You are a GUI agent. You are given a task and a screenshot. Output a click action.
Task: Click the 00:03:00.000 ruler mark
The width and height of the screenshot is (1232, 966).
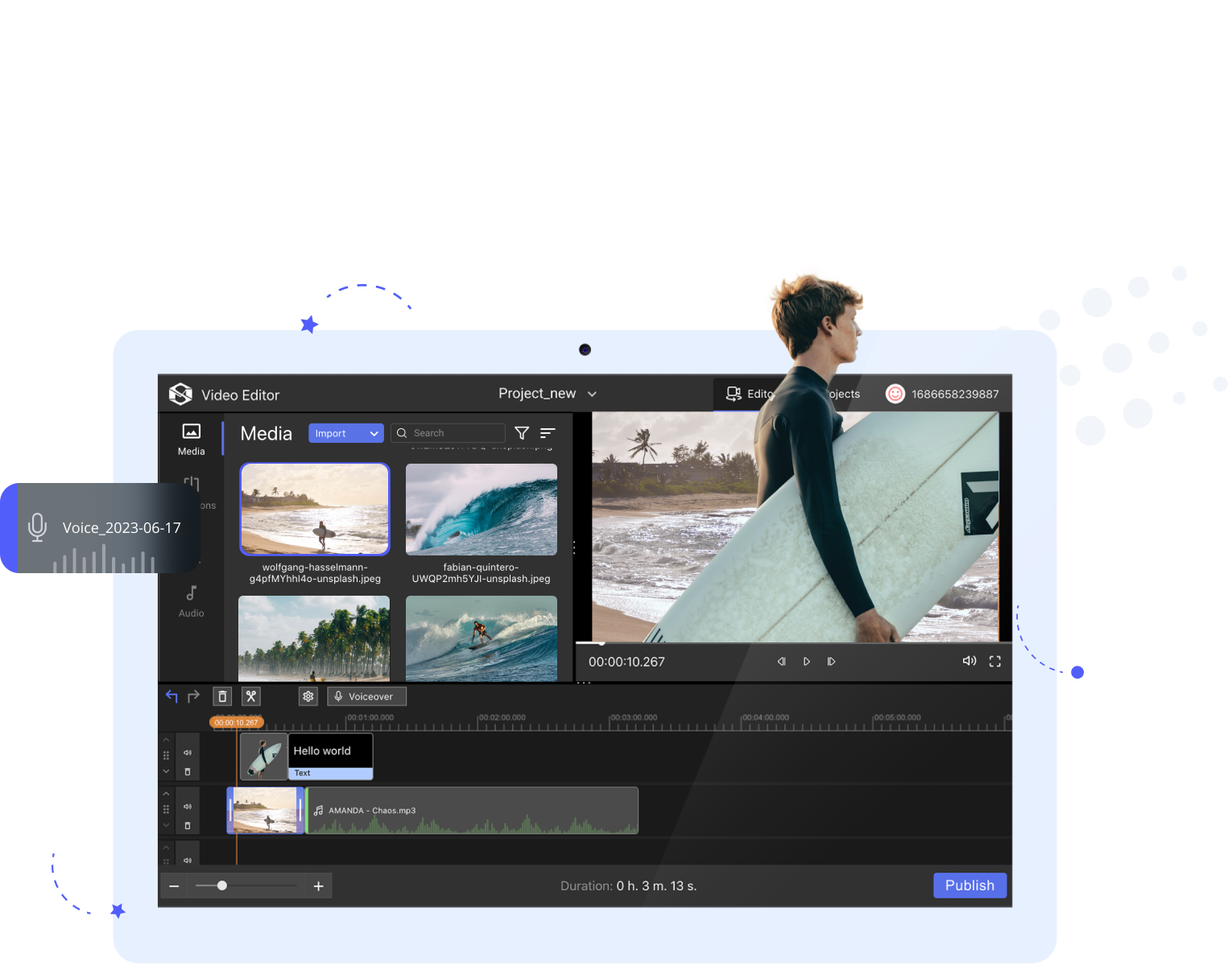tap(634, 717)
